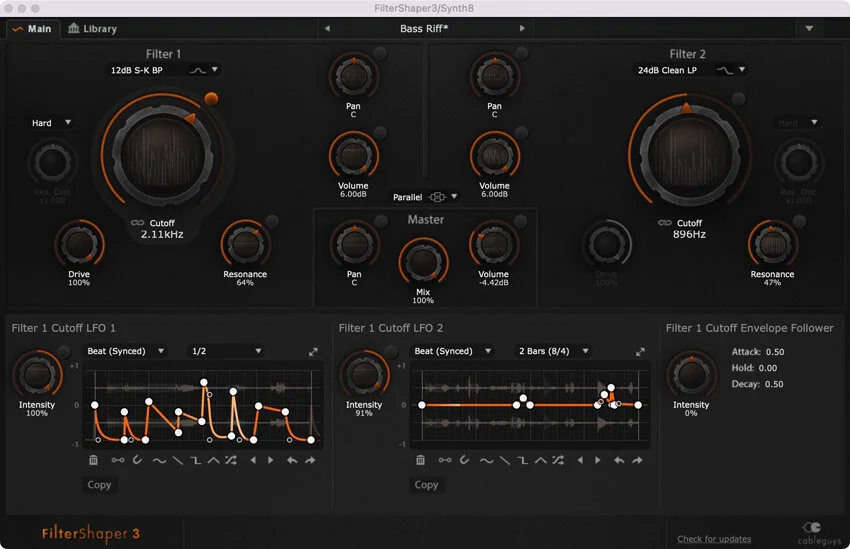
Task: Click Copy under the LFO 2 editor
Action: pos(426,485)
